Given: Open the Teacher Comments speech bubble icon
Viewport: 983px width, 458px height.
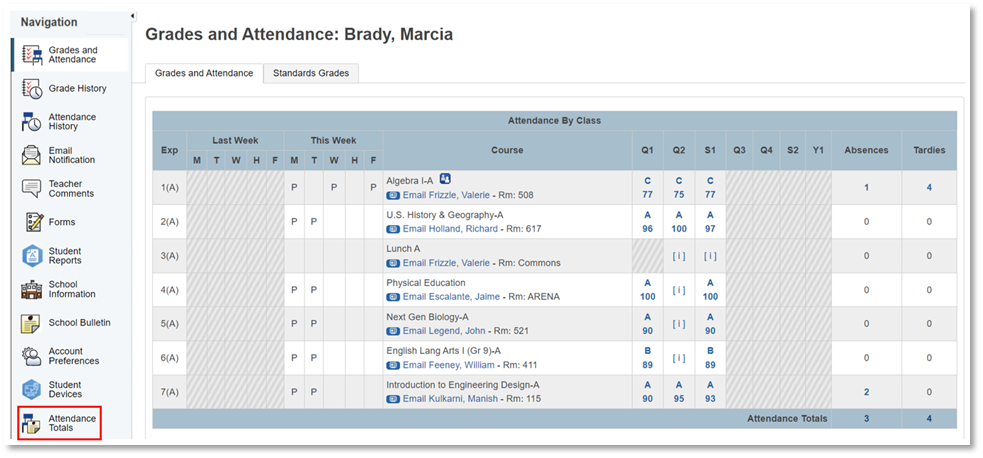Looking at the screenshot, I should click(x=31, y=189).
